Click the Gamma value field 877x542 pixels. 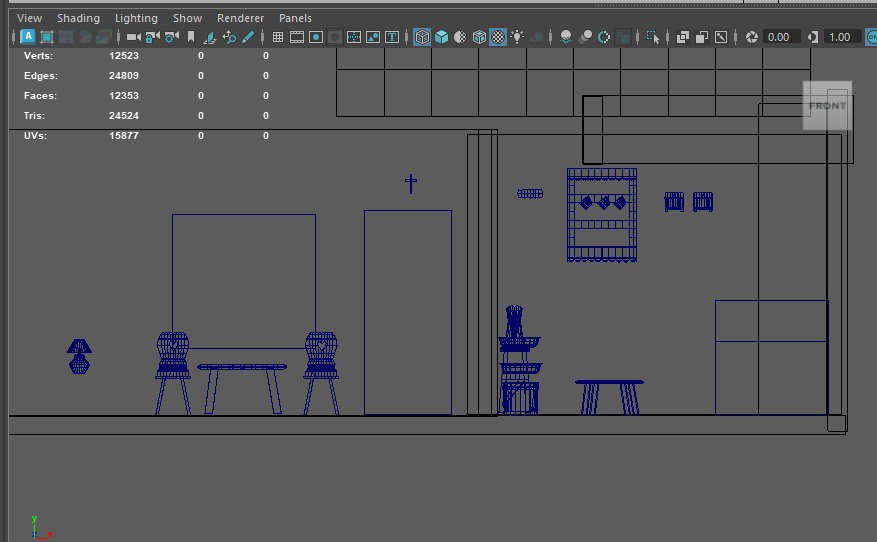click(x=840, y=37)
